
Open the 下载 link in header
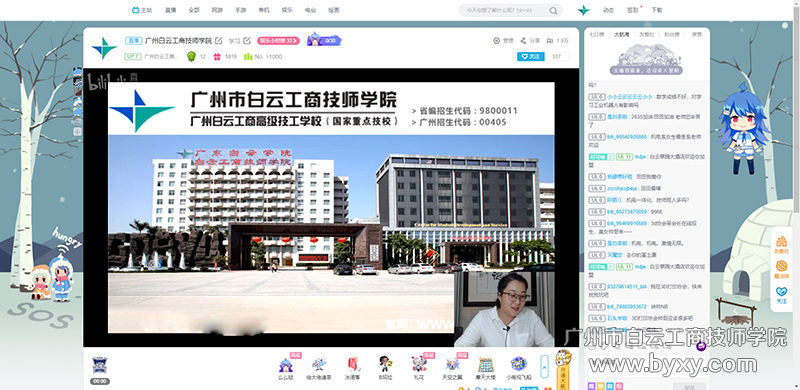[x=657, y=10]
